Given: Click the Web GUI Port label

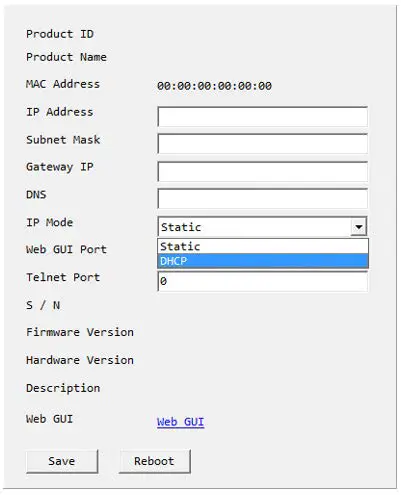Looking at the screenshot, I should 66,249.
